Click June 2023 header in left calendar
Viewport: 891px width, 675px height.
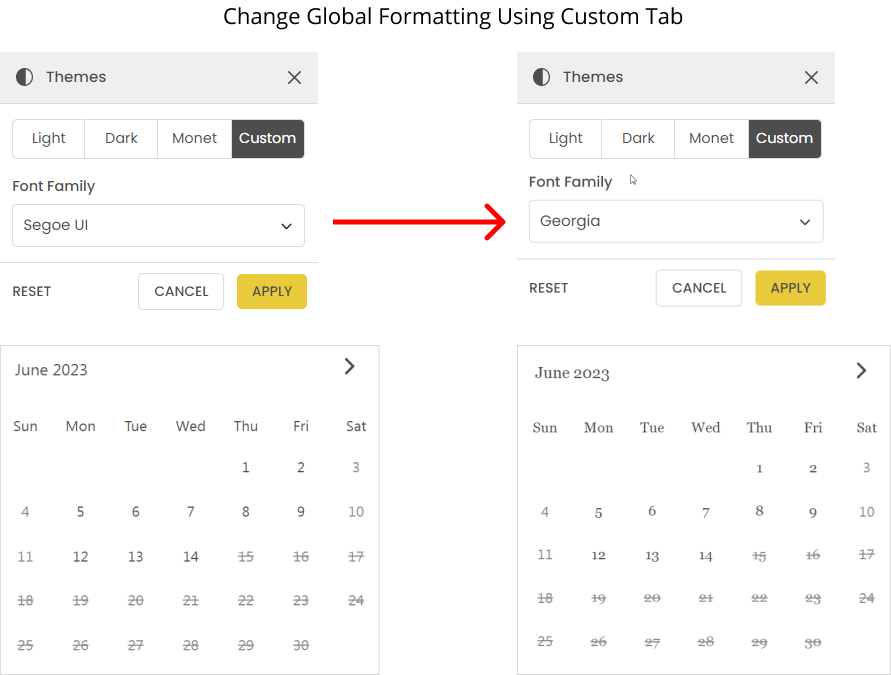tap(51, 370)
